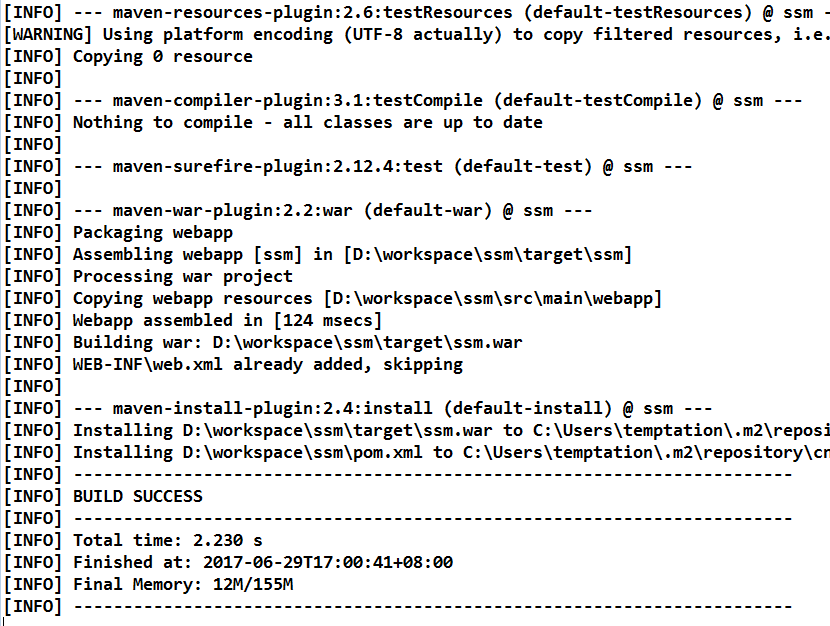Click the Copying webapp resources line
The image size is (830, 626).
coord(367,298)
